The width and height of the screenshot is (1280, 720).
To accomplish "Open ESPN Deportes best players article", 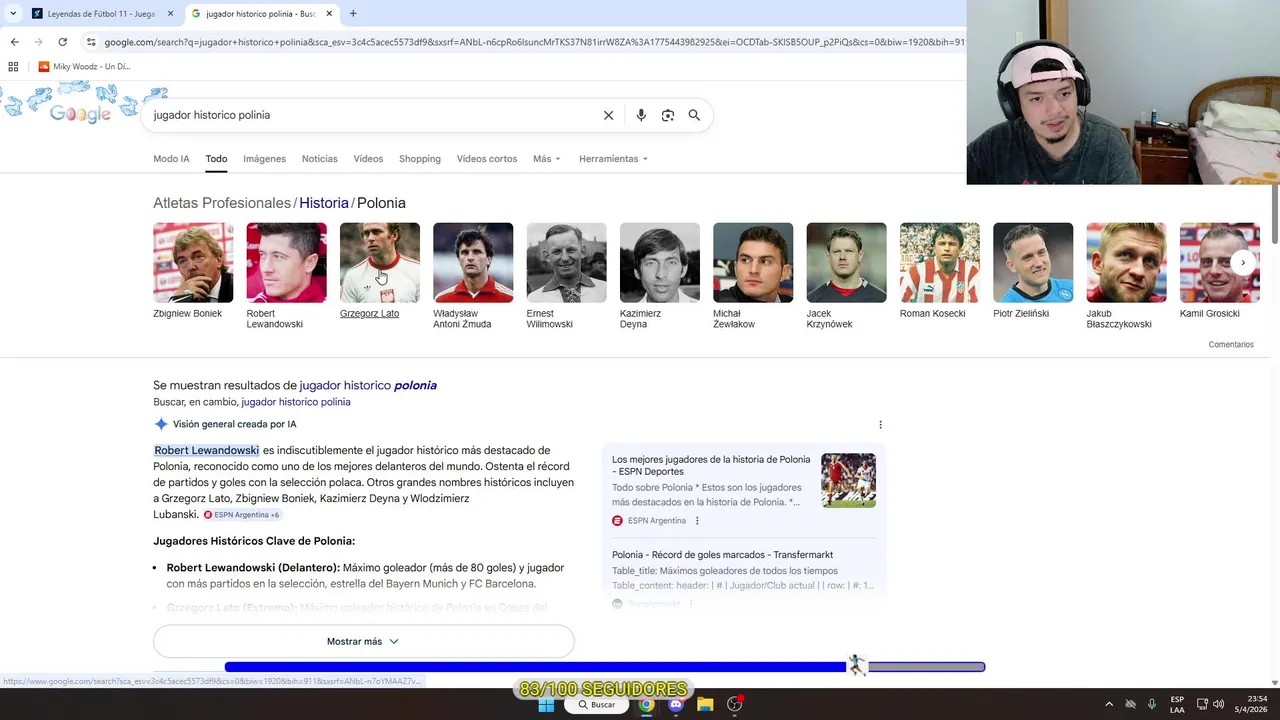I will (x=711, y=465).
